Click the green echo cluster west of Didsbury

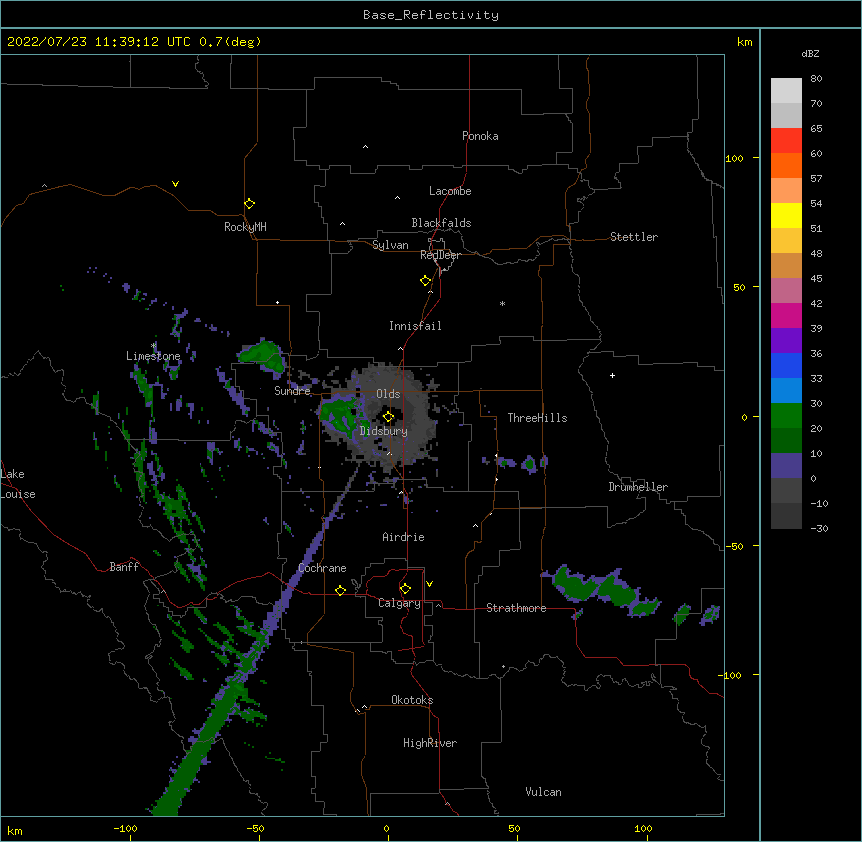pos(341,415)
